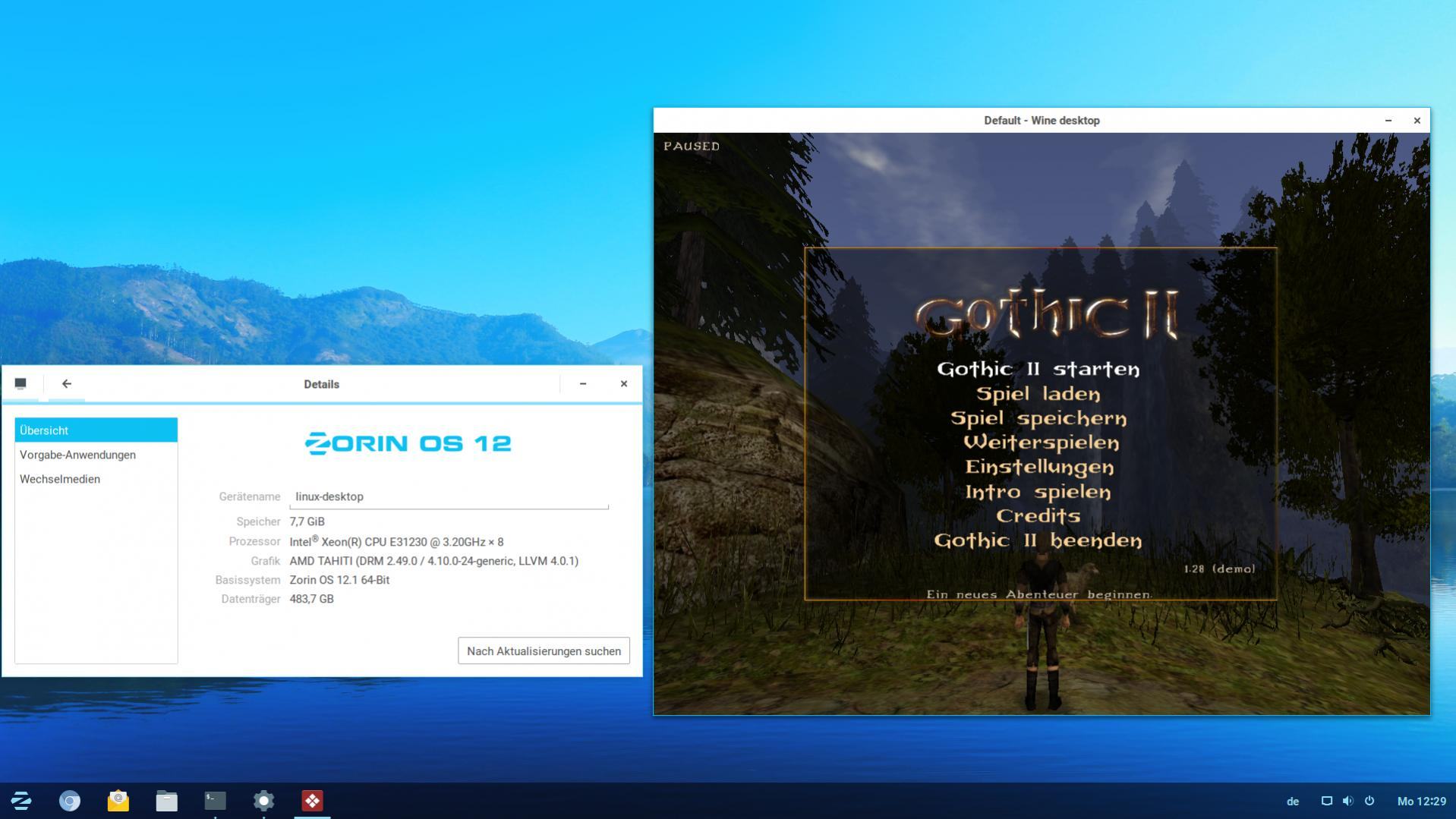1456x819 pixels.
Task: Open the mail client in the taskbar
Action: (x=118, y=801)
